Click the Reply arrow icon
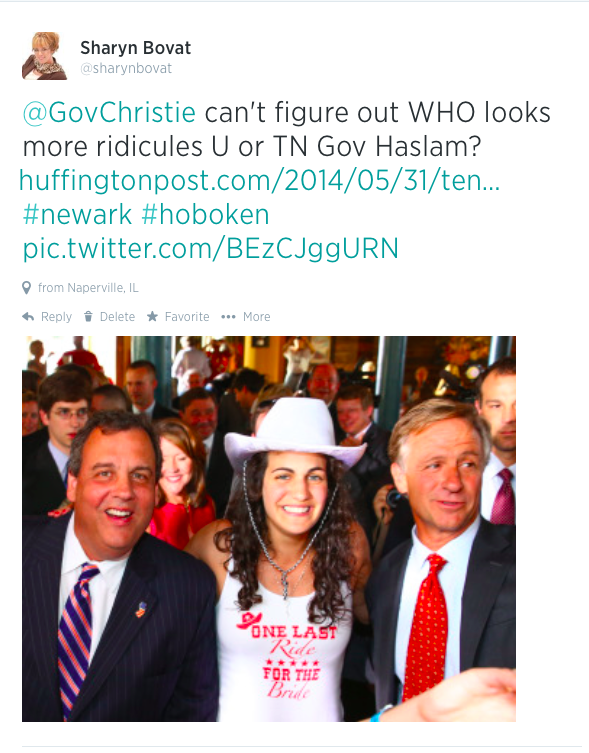Screen dimensions: 589x753 coord(28,316)
